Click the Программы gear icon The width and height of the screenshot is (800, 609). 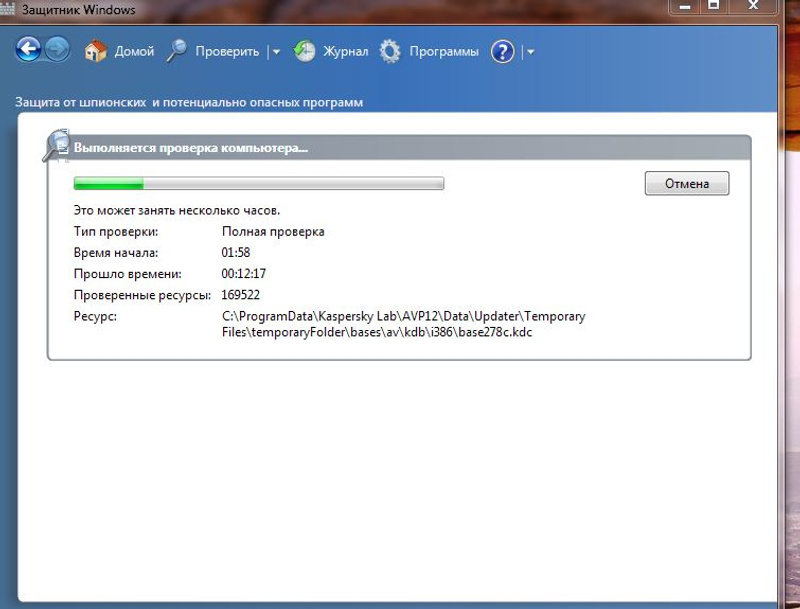coord(390,52)
